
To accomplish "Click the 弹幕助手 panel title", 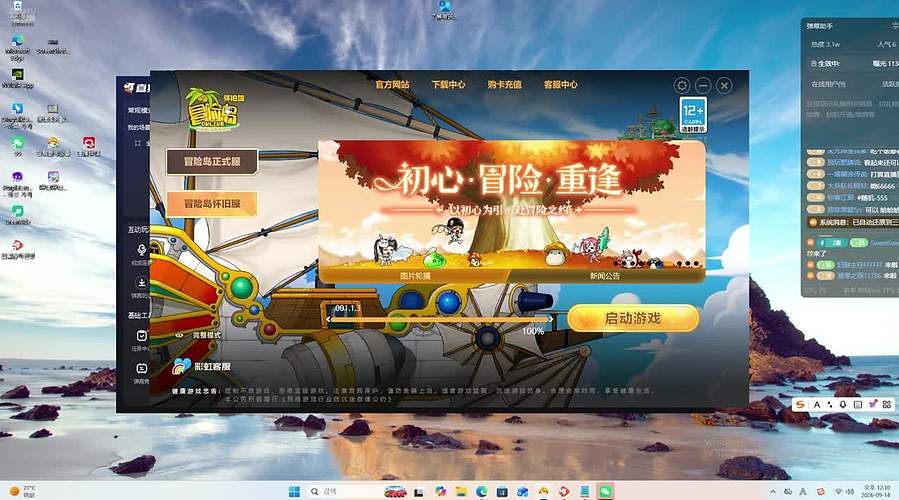I will pyautogui.click(x=820, y=26).
